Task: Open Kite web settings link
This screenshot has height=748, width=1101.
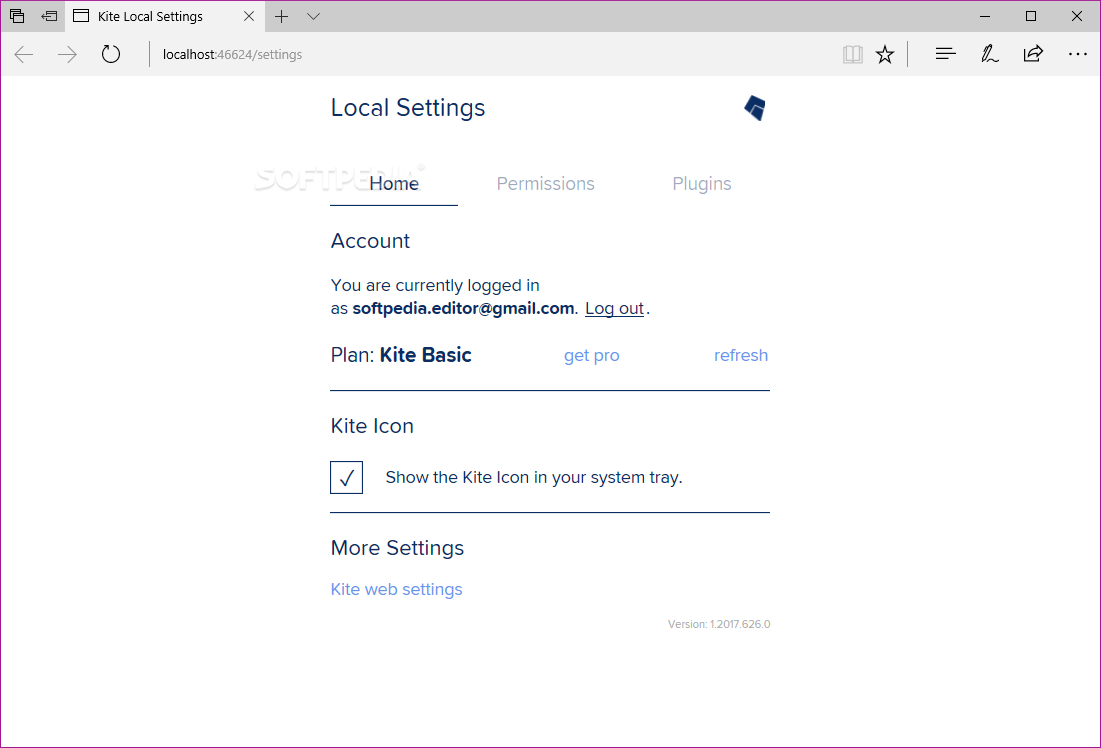Action: [x=397, y=589]
